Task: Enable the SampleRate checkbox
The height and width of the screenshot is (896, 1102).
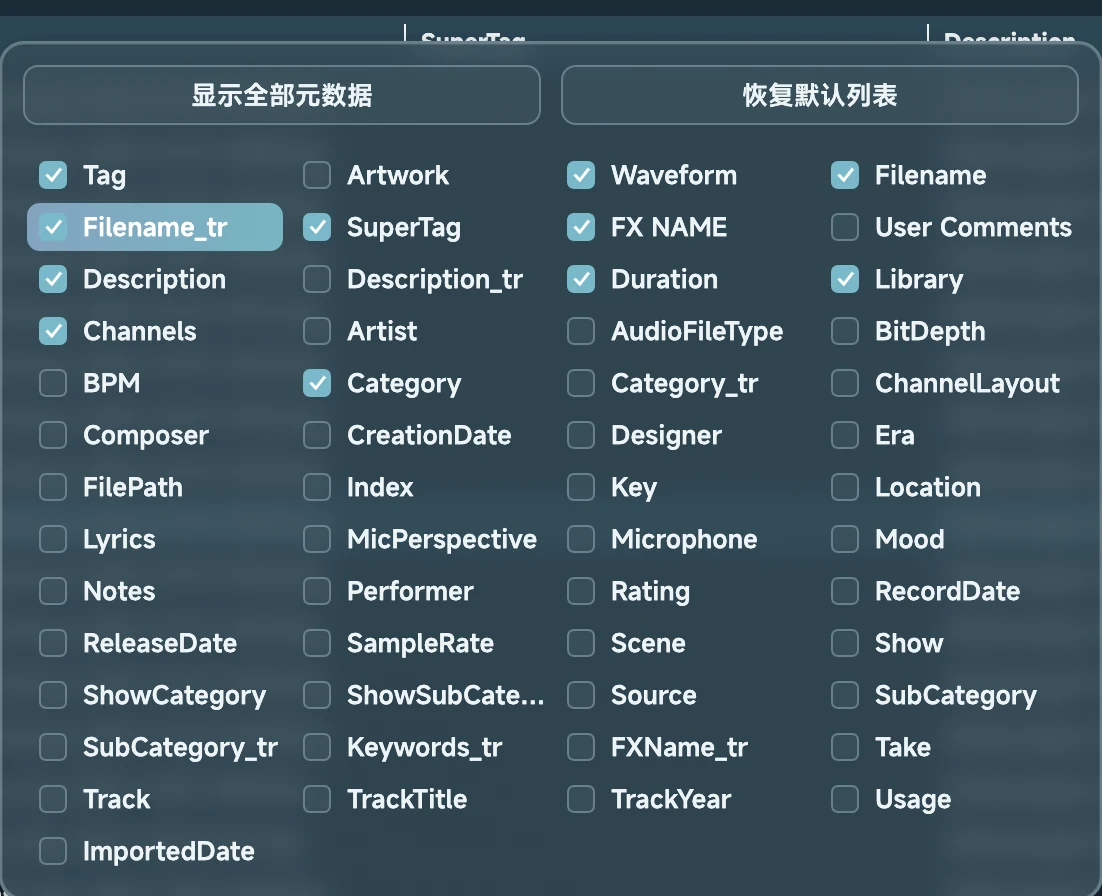Action: click(317, 643)
